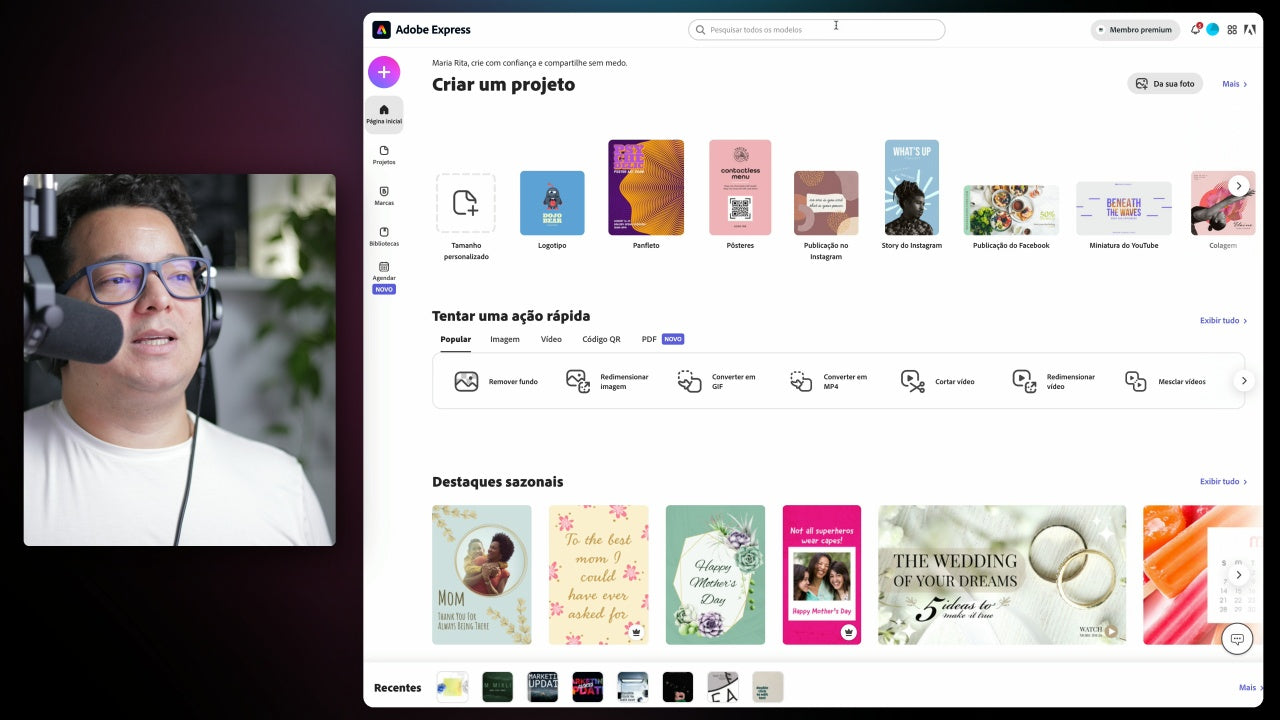The width and height of the screenshot is (1280, 720).
Task: Open the apps grid icon
Action: [1232, 30]
